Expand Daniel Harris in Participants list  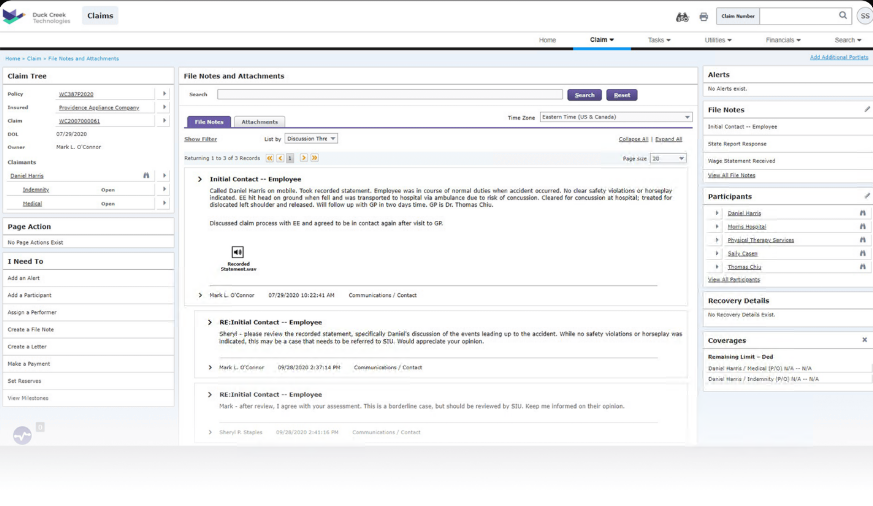coord(717,213)
